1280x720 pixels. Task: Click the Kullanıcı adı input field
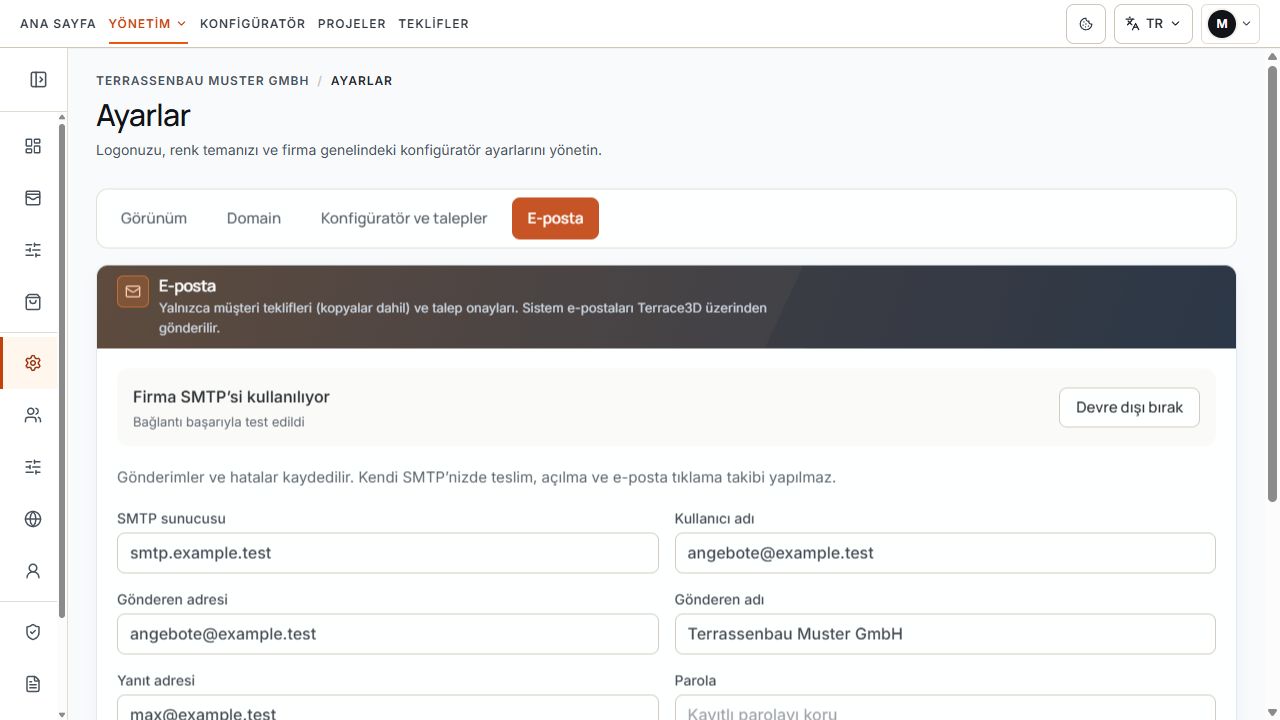[945, 553]
